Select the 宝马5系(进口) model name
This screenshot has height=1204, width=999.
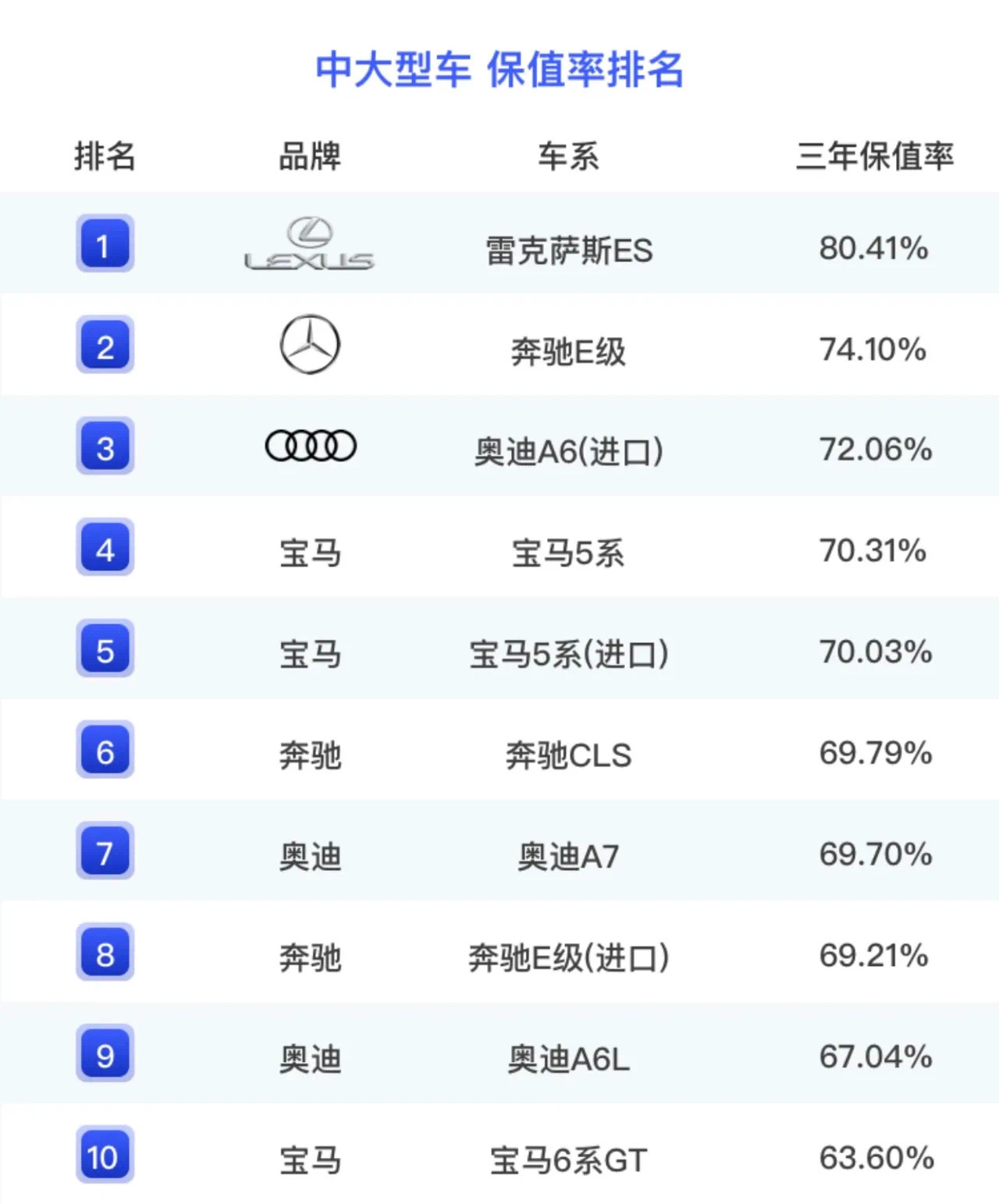[569, 655]
